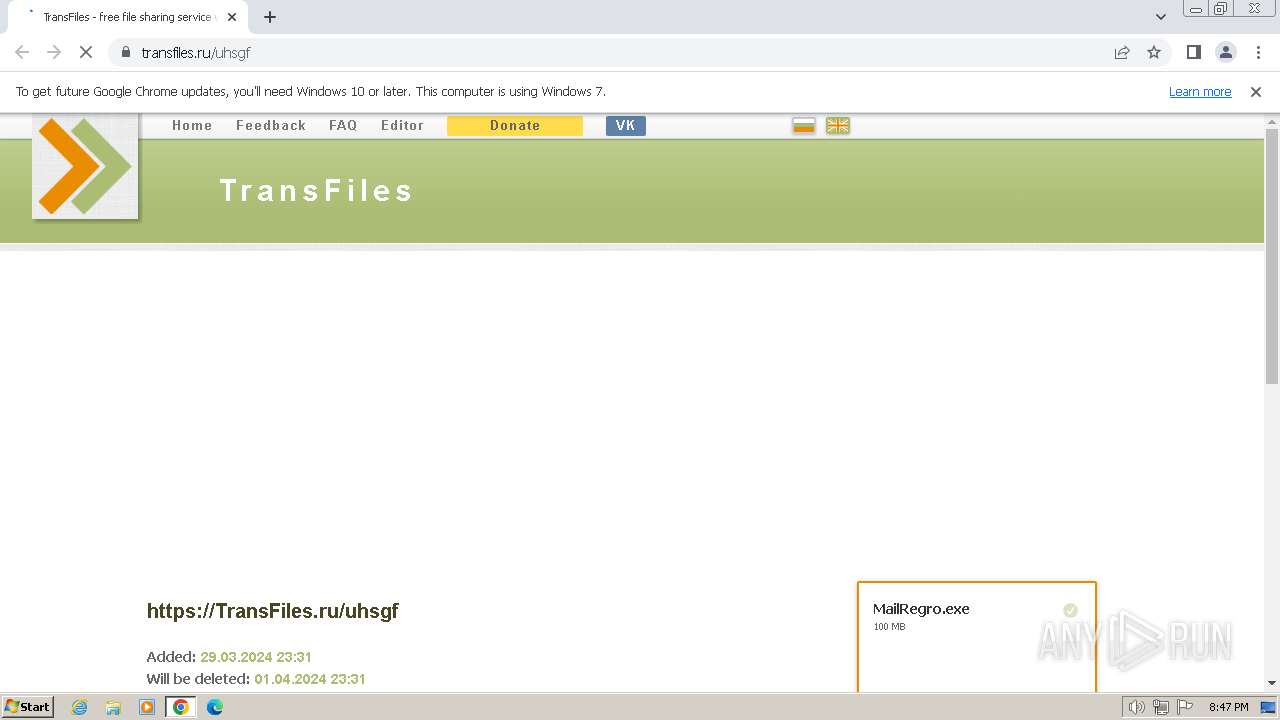Click the https://TransFiles.ru/uhsgf link text
The height and width of the screenshot is (720, 1280).
[x=273, y=611]
